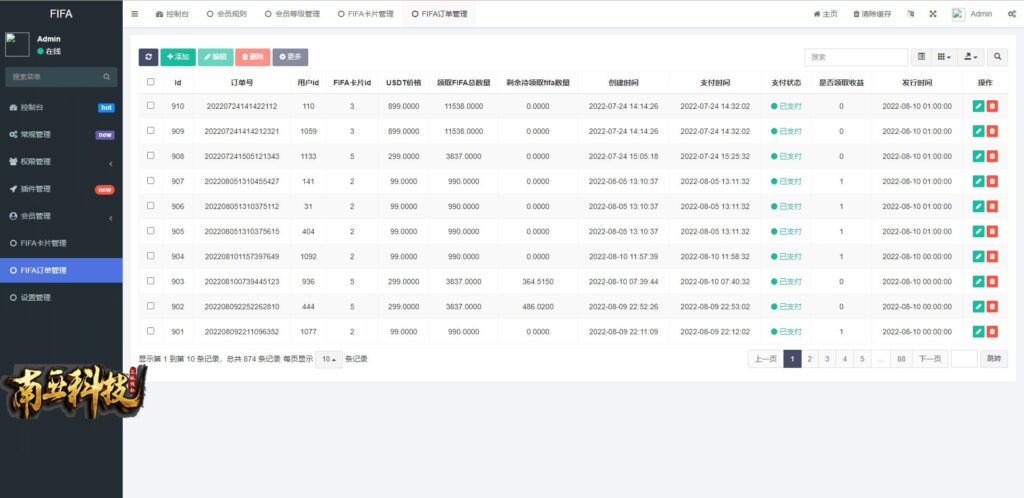Delete order row Id 908
Screen dimensions: 1024x498
tap(992, 156)
